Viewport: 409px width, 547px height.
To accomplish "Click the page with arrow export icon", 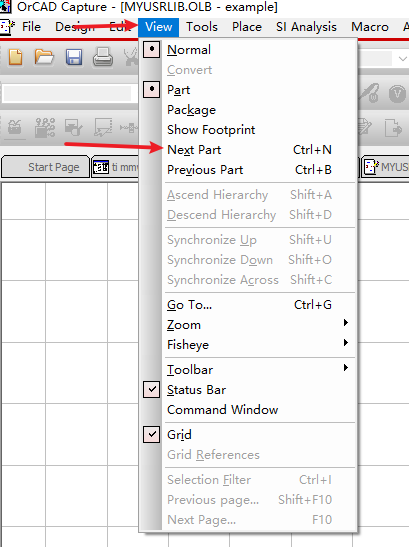I will point(393,127).
